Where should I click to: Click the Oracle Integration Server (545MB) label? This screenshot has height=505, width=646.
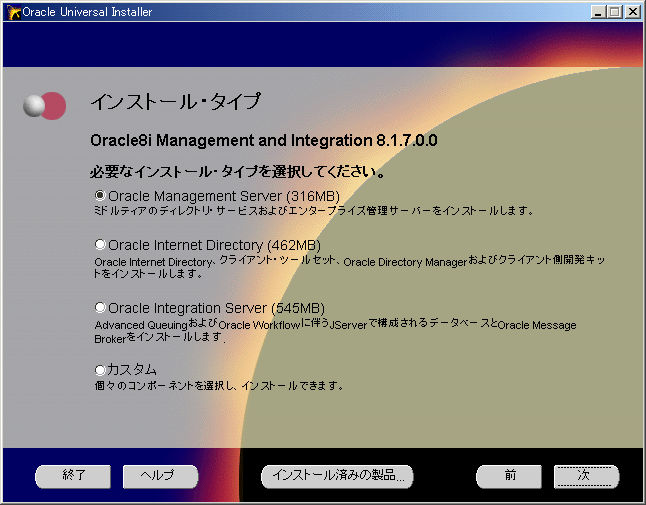(216, 308)
